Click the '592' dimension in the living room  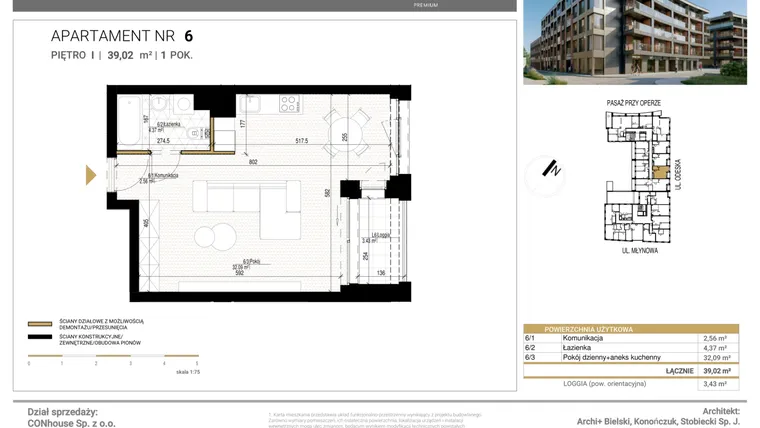tap(239, 273)
